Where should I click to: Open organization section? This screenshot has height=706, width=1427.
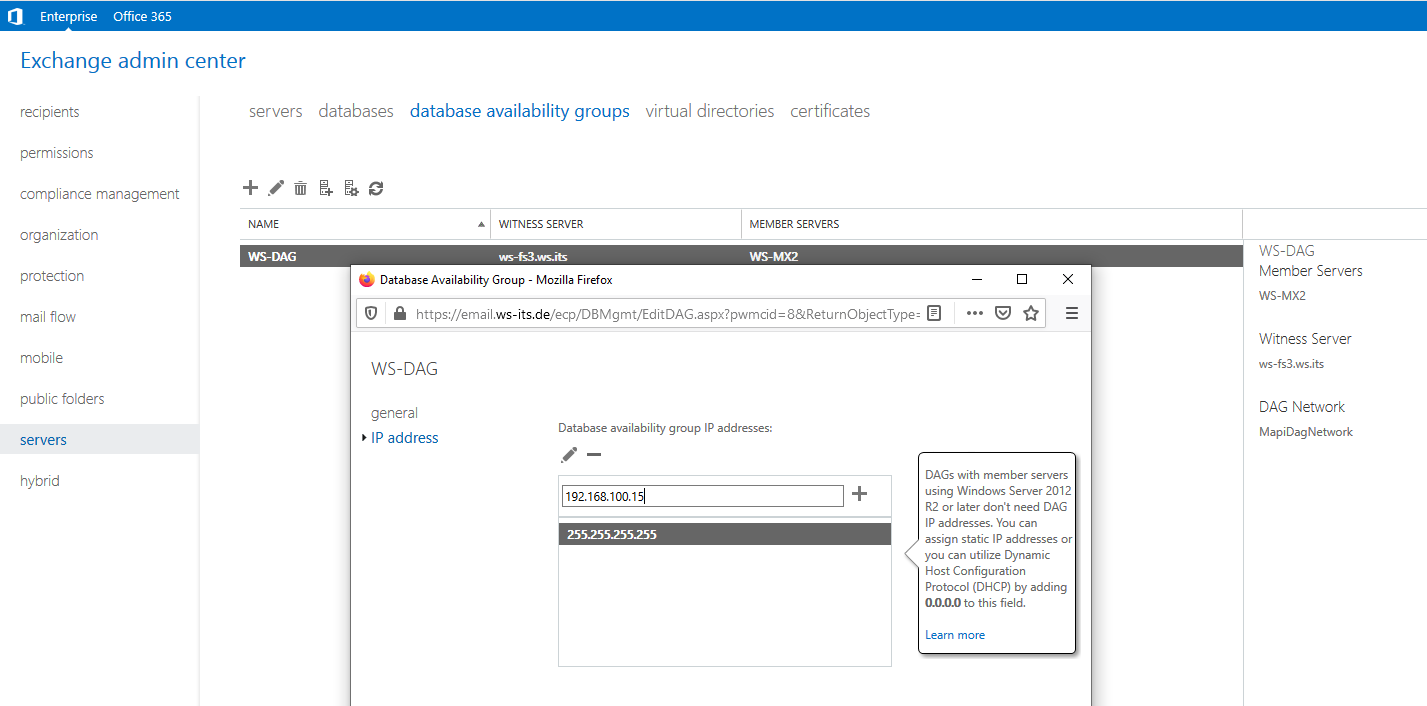pyautogui.click(x=59, y=235)
